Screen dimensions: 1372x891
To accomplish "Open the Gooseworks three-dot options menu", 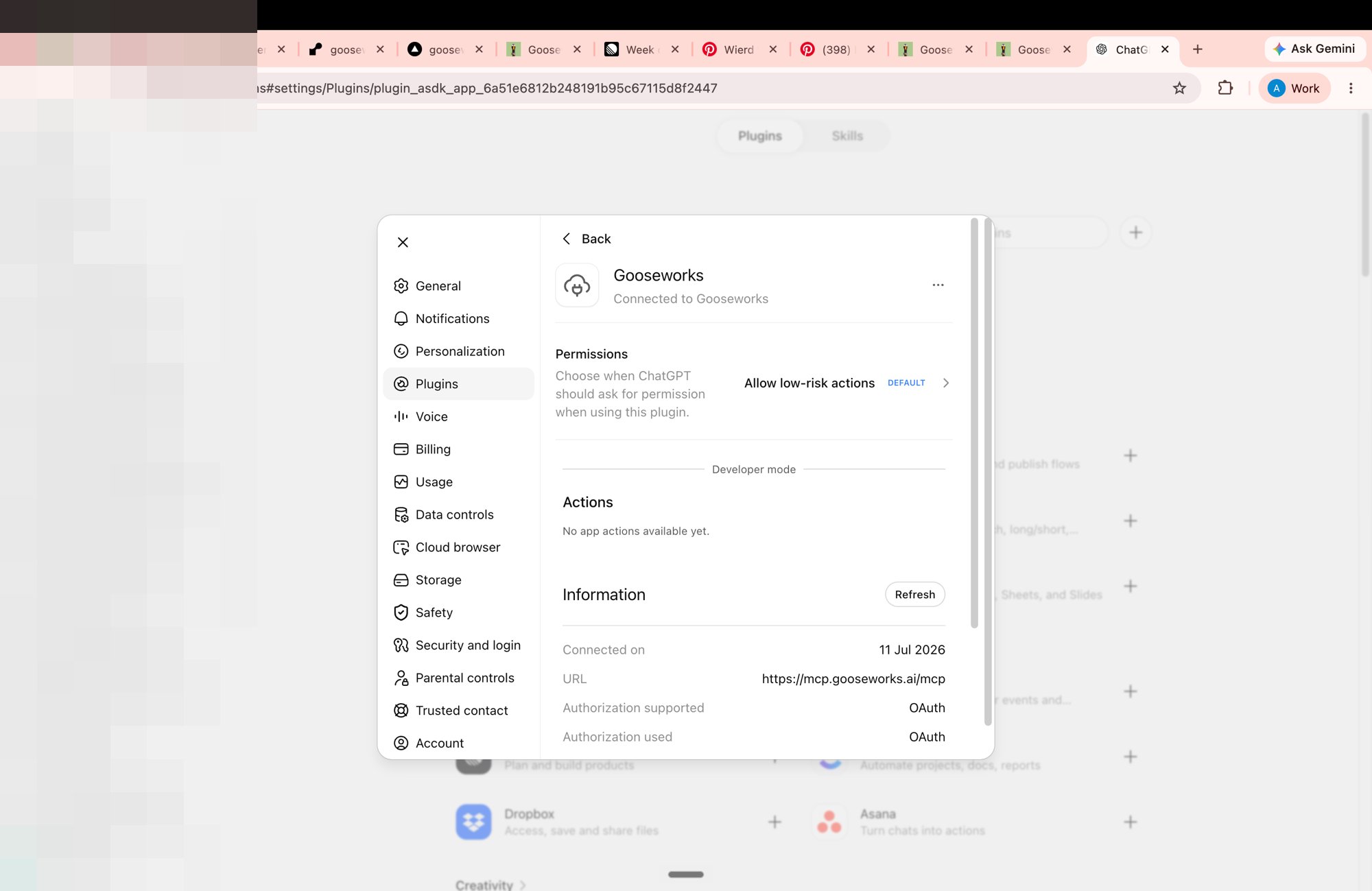I will click(x=938, y=285).
